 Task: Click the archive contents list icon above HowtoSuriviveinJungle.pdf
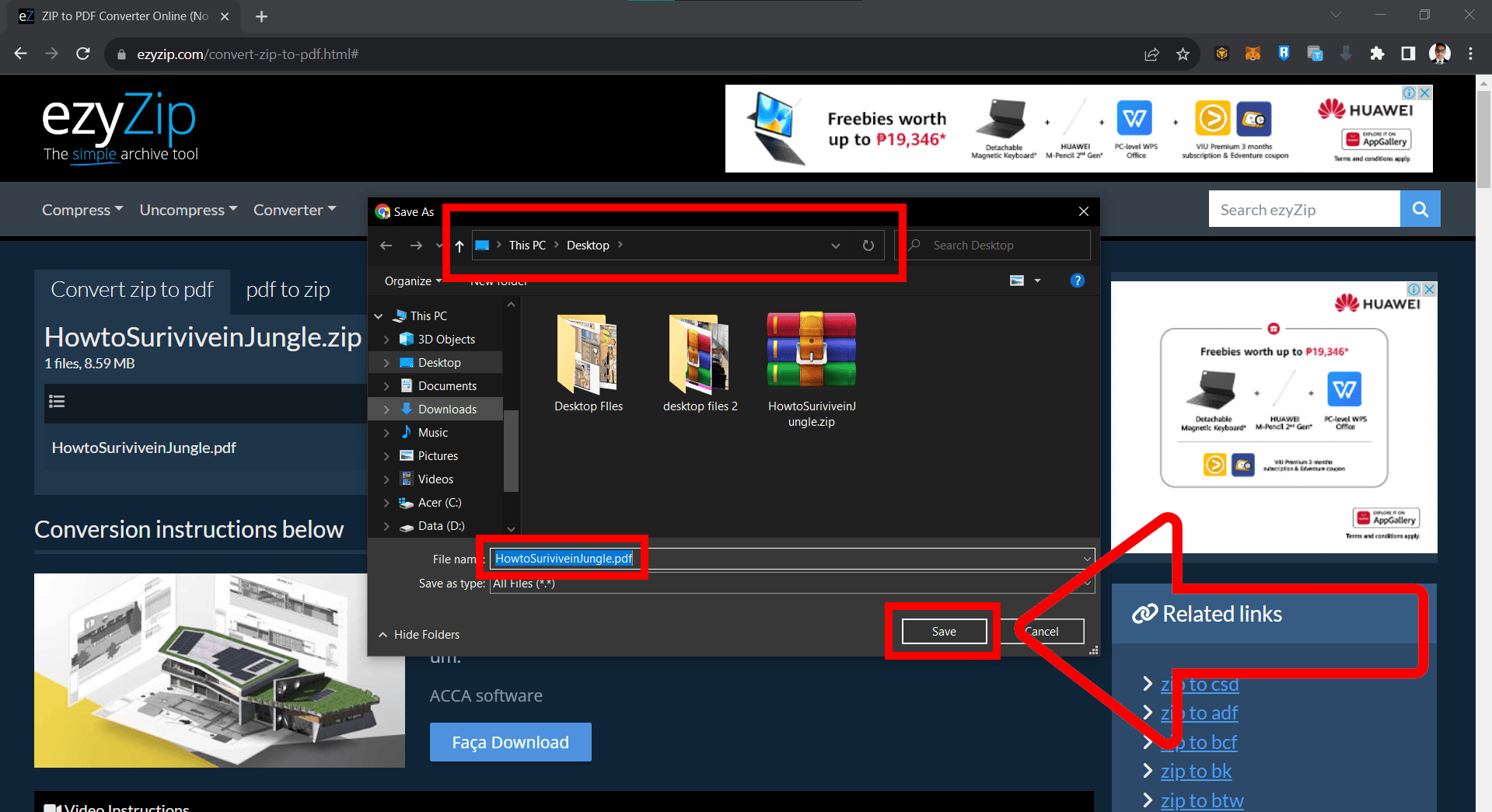[56, 403]
